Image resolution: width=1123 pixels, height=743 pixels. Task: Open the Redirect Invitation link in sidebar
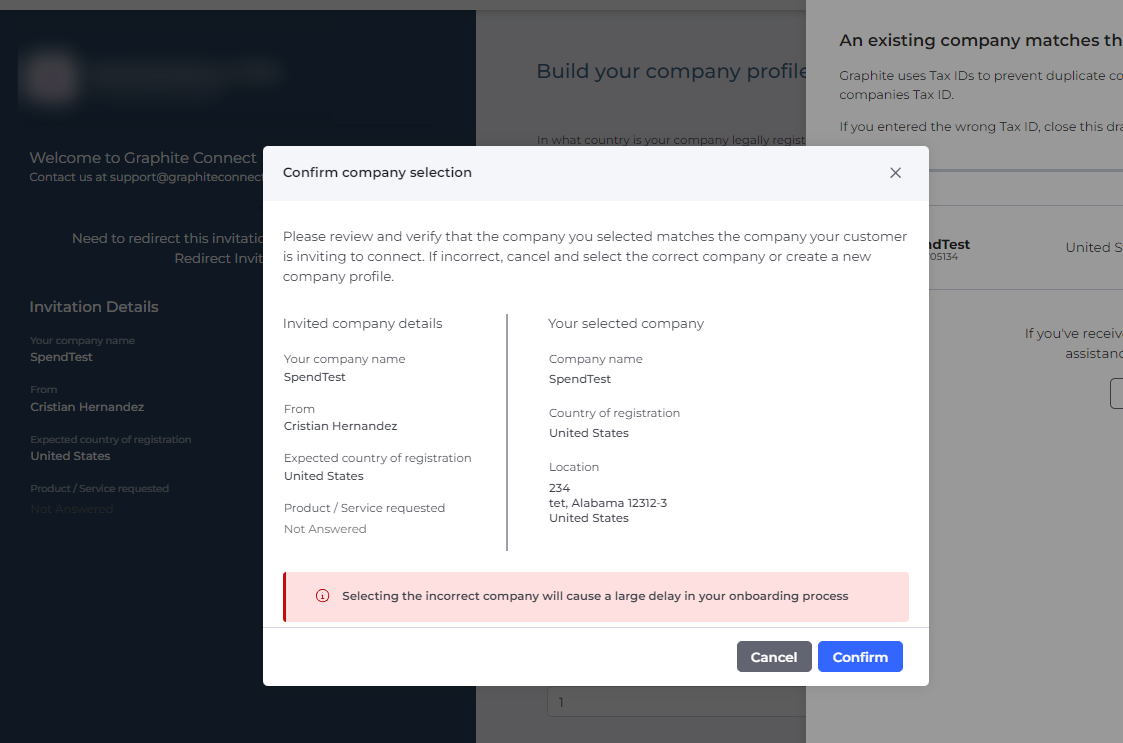(x=218, y=259)
